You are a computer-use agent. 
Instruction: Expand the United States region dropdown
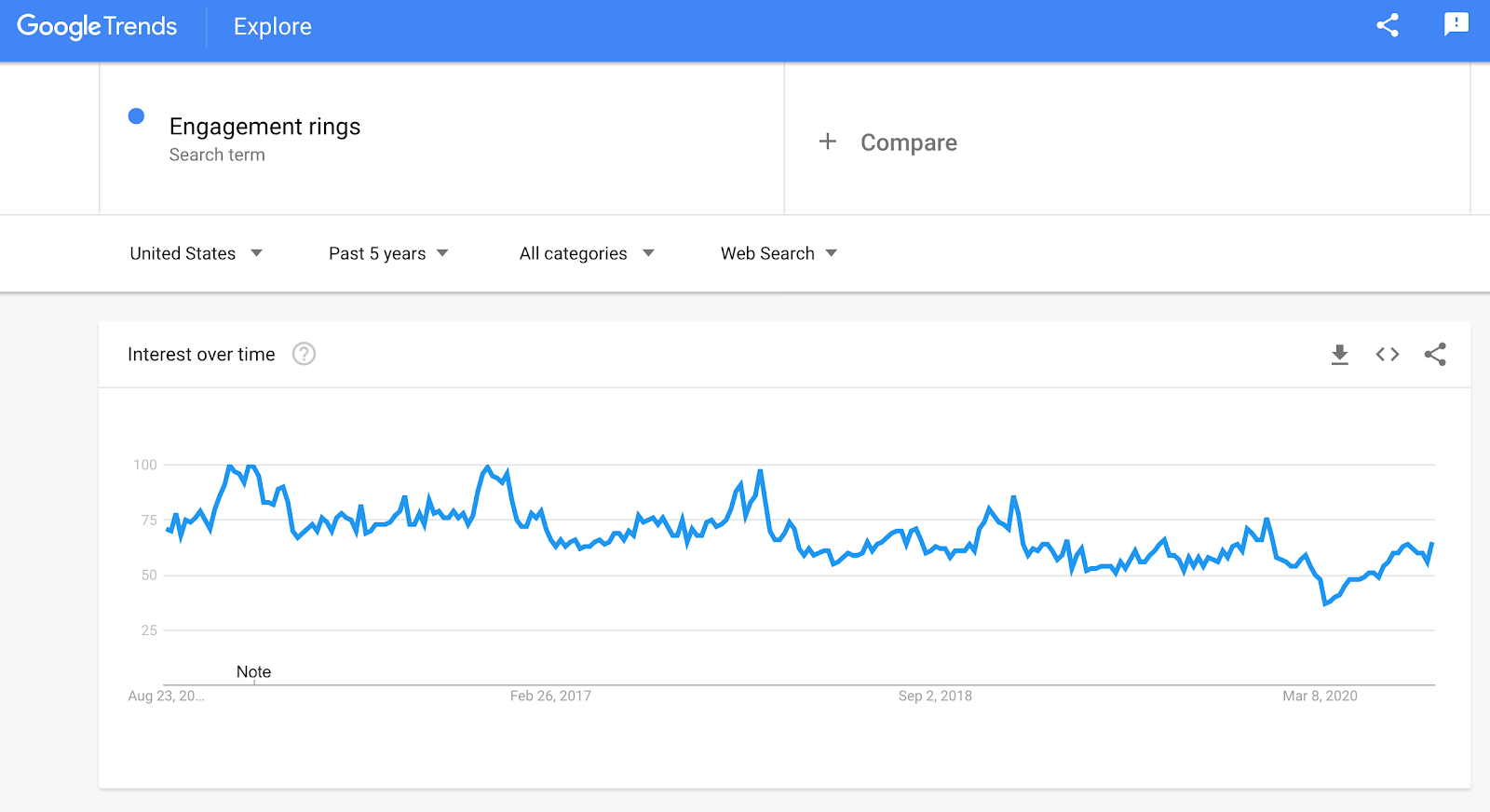196,253
